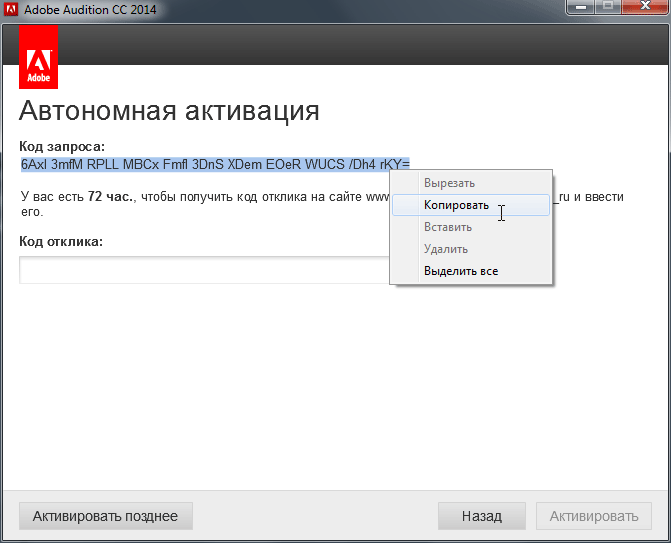The image size is (671, 543).
Task: Click the Автономная активация heading
Action: pos(169,111)
